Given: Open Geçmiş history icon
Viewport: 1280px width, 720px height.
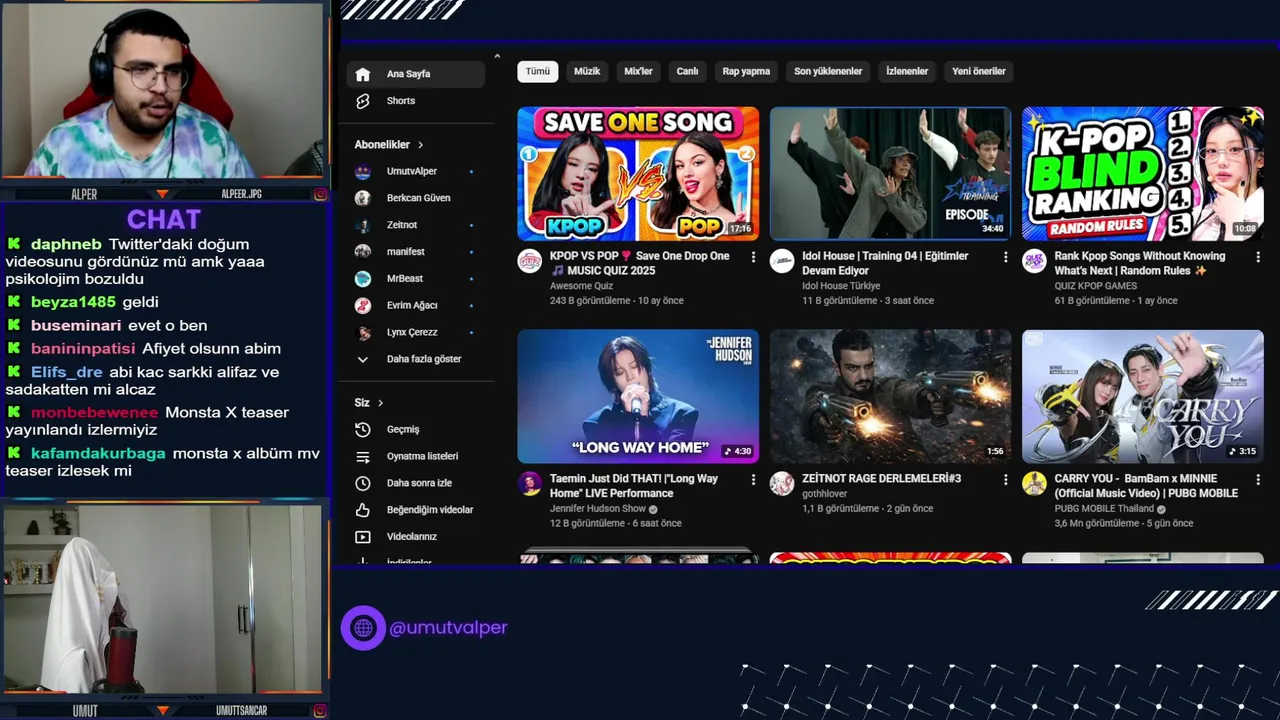Looking at the screenshot, I should pyautogui.click(x=363, y=429).
